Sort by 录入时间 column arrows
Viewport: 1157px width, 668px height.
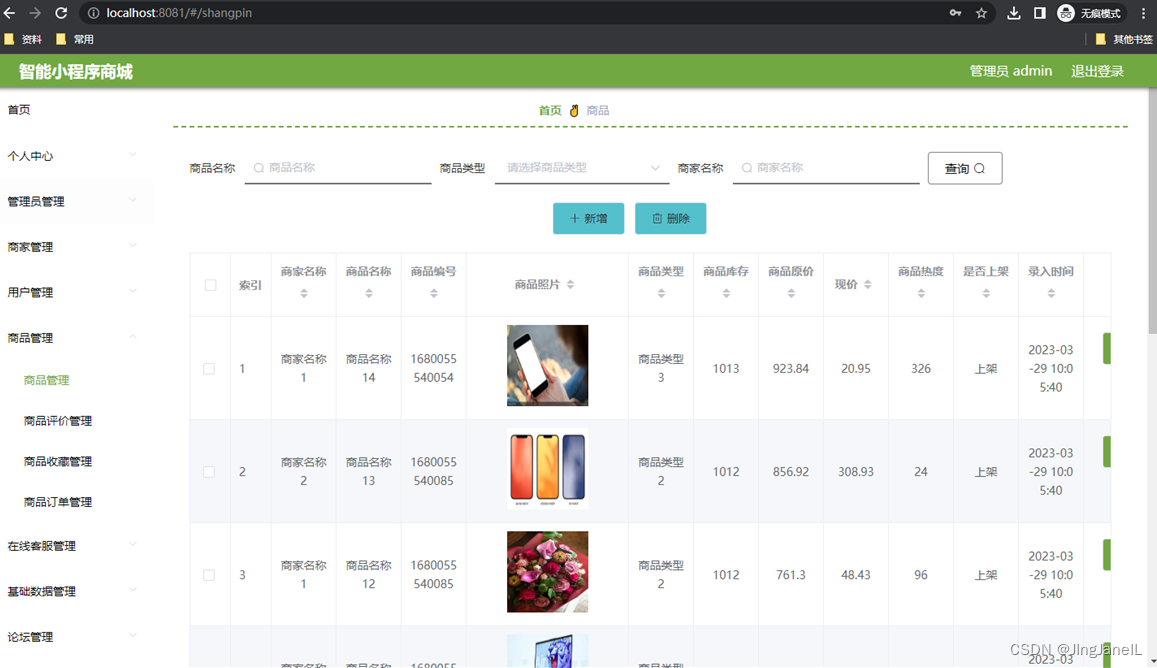coord(1051,293)
